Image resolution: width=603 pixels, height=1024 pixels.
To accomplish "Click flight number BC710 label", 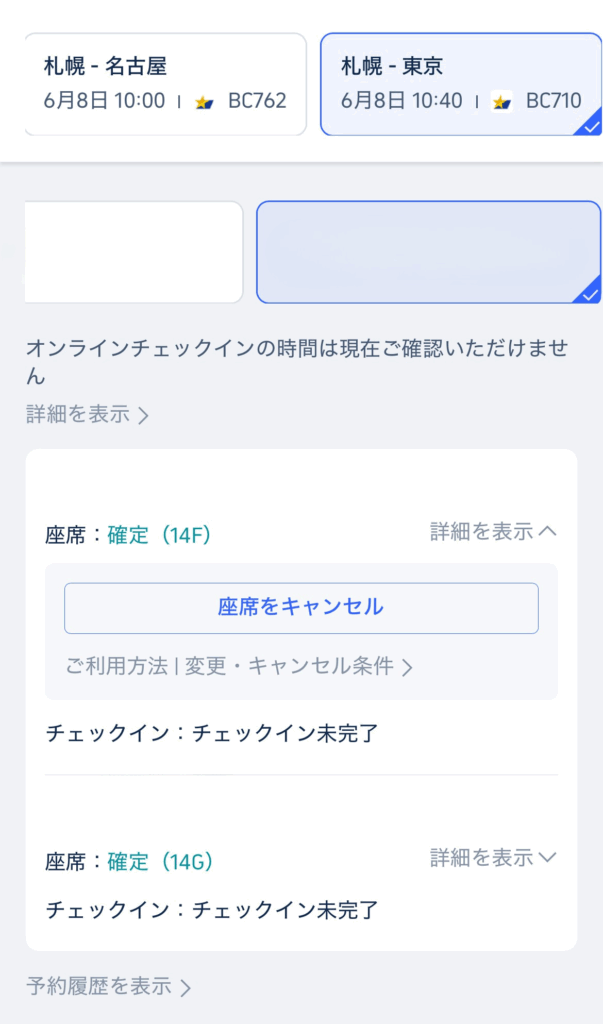I will pyautogui.click(x=553, y=101).
